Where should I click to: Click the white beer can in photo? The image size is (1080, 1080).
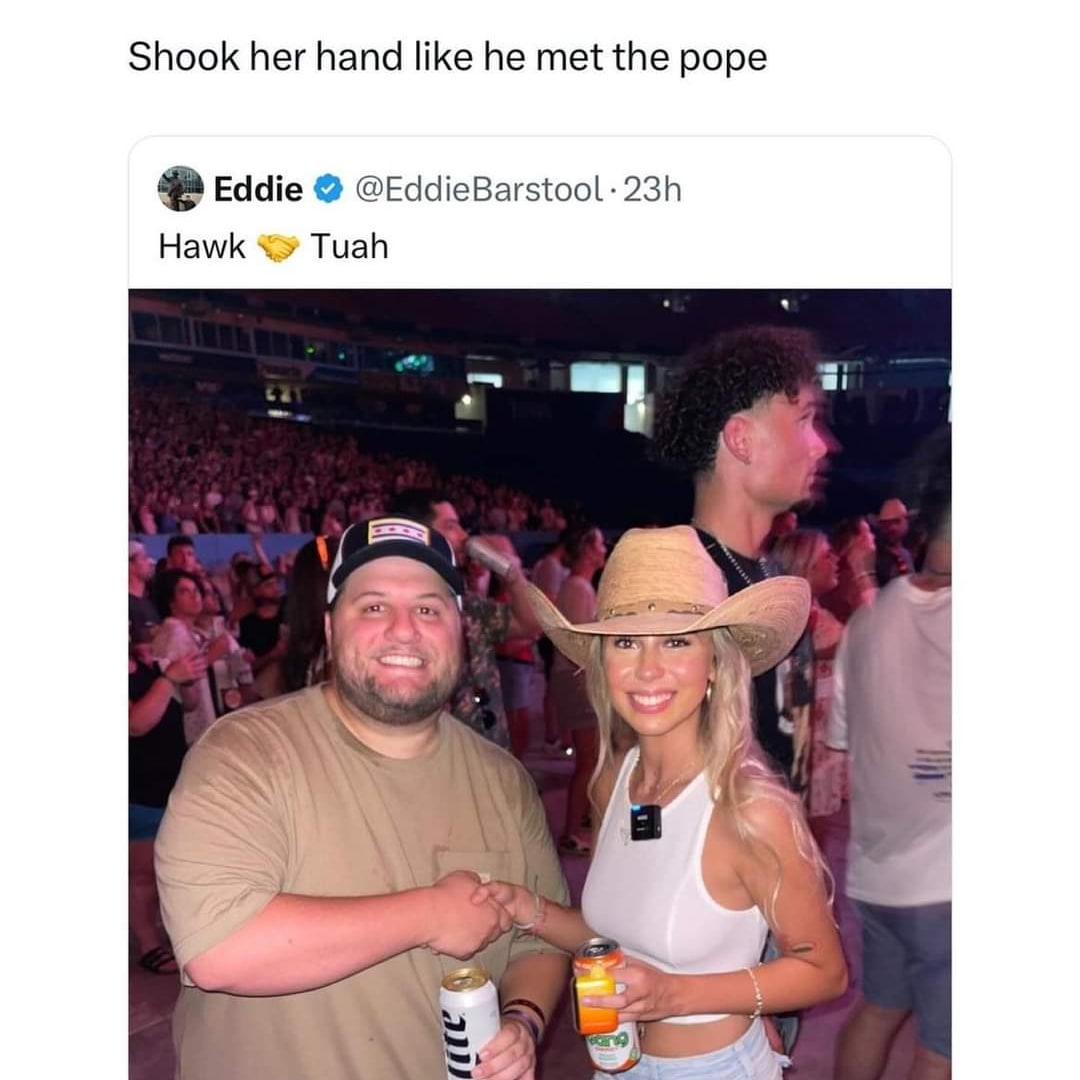(469, 1017)
